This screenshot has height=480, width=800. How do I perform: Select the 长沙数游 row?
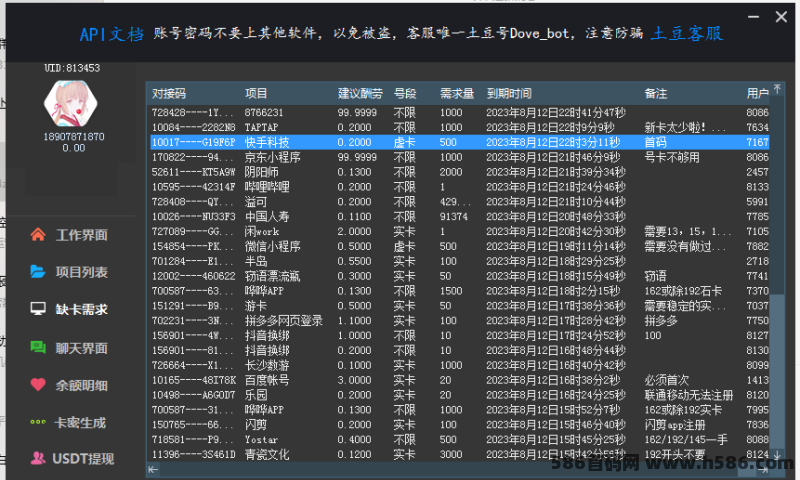[460, 365]
